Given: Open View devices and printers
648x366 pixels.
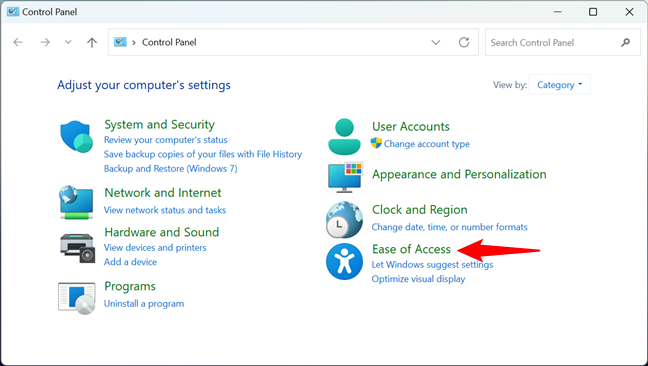Looking at the screenshot, I should (155, 247).
